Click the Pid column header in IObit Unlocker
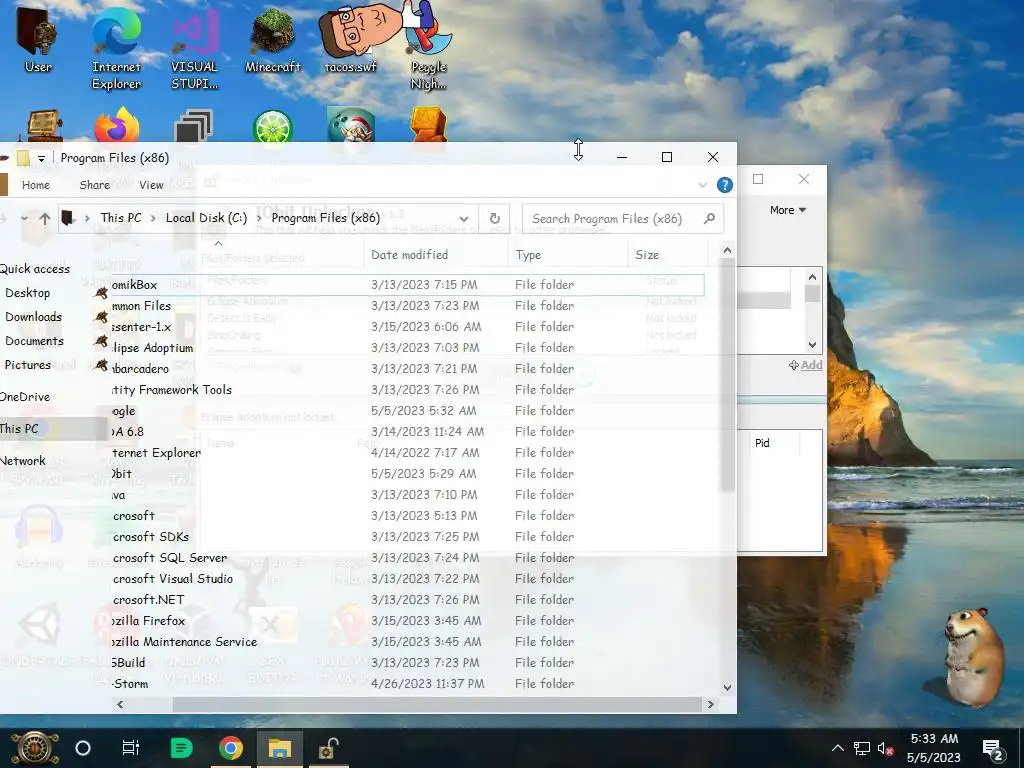1024x768 pixels. tap(762, 443)
